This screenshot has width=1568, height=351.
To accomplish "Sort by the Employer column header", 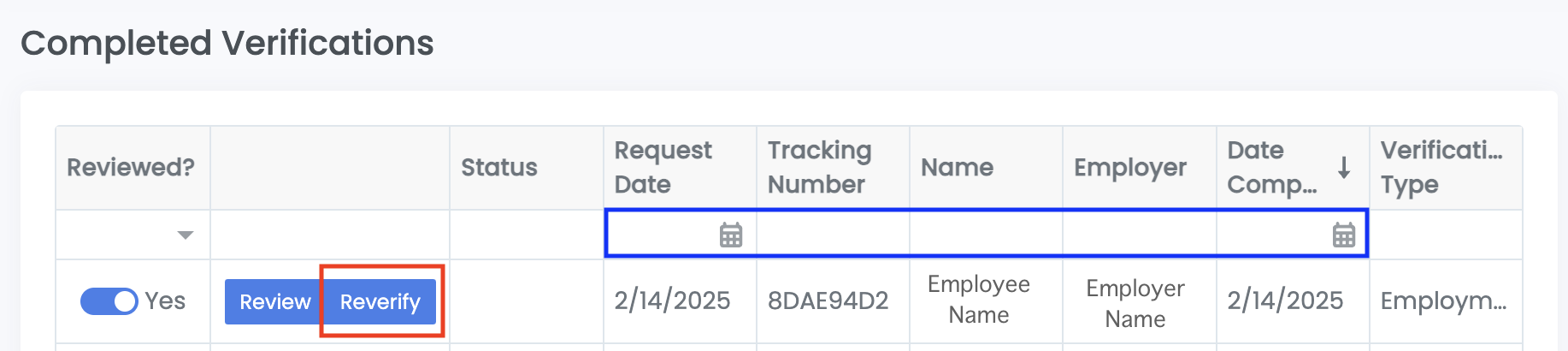I will [1130, 167].
